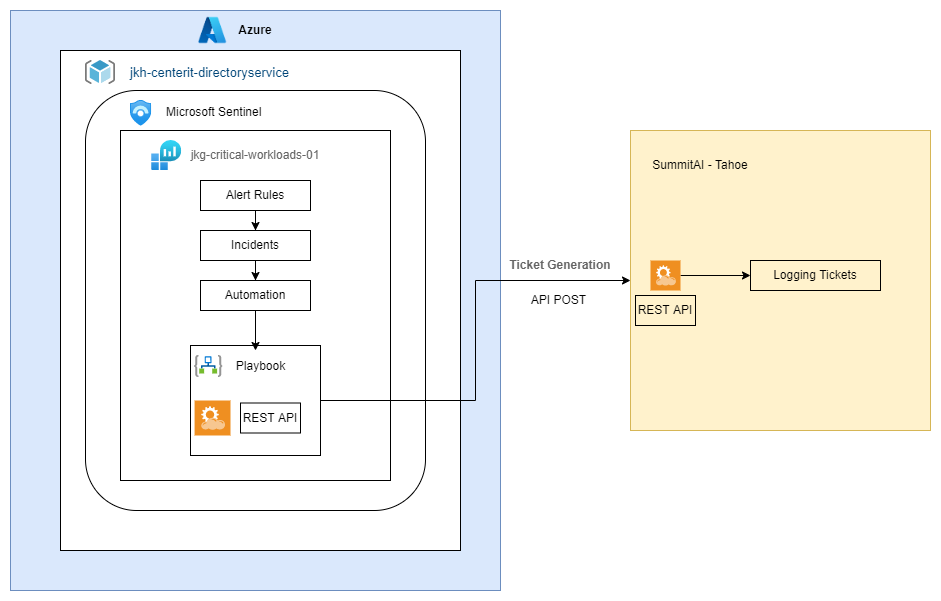Select the API POST label

(x=558, y=300)
